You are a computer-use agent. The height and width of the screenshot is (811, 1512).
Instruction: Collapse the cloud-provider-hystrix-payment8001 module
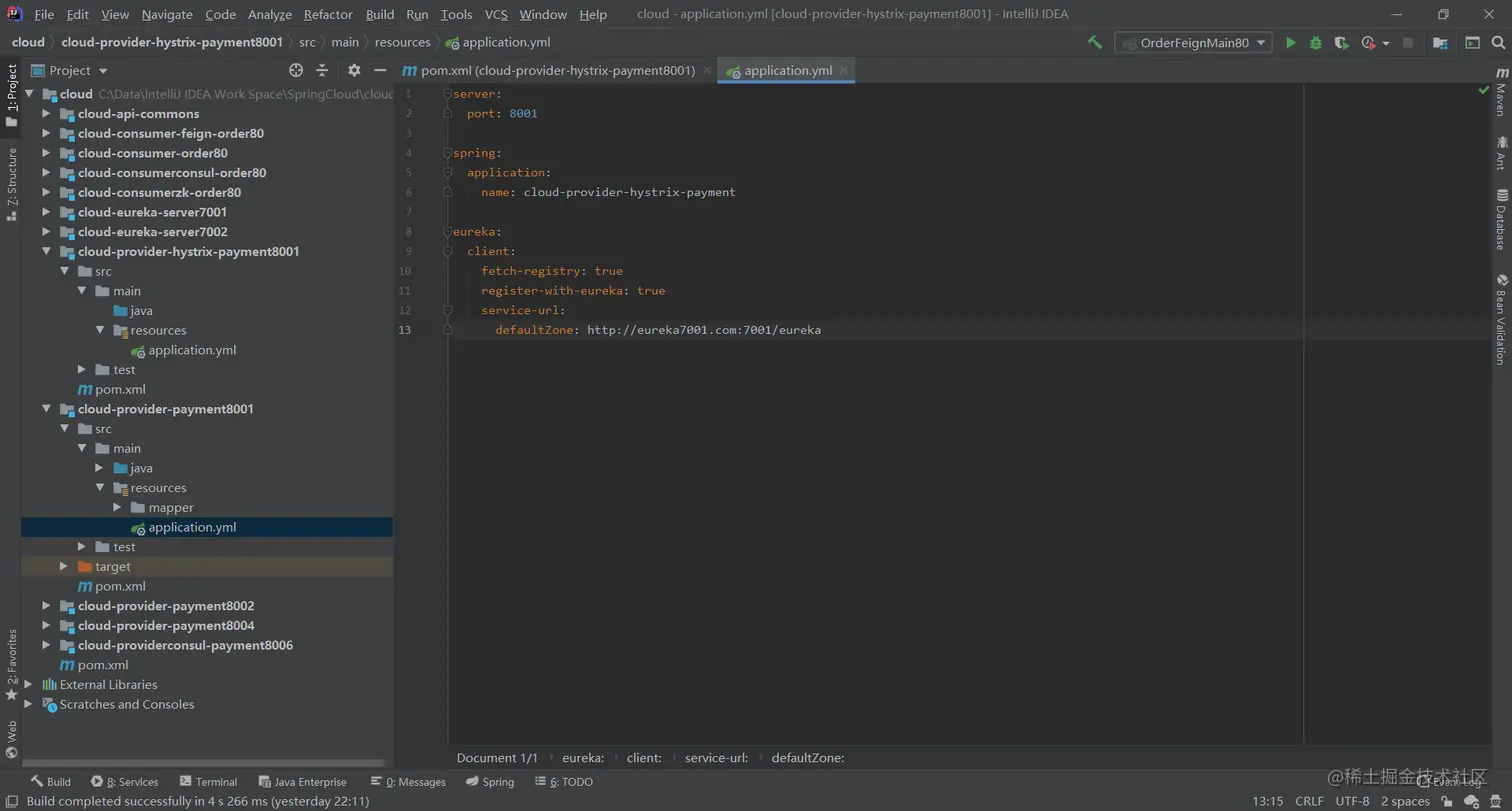pyautogui.click(x=46, y=252)
